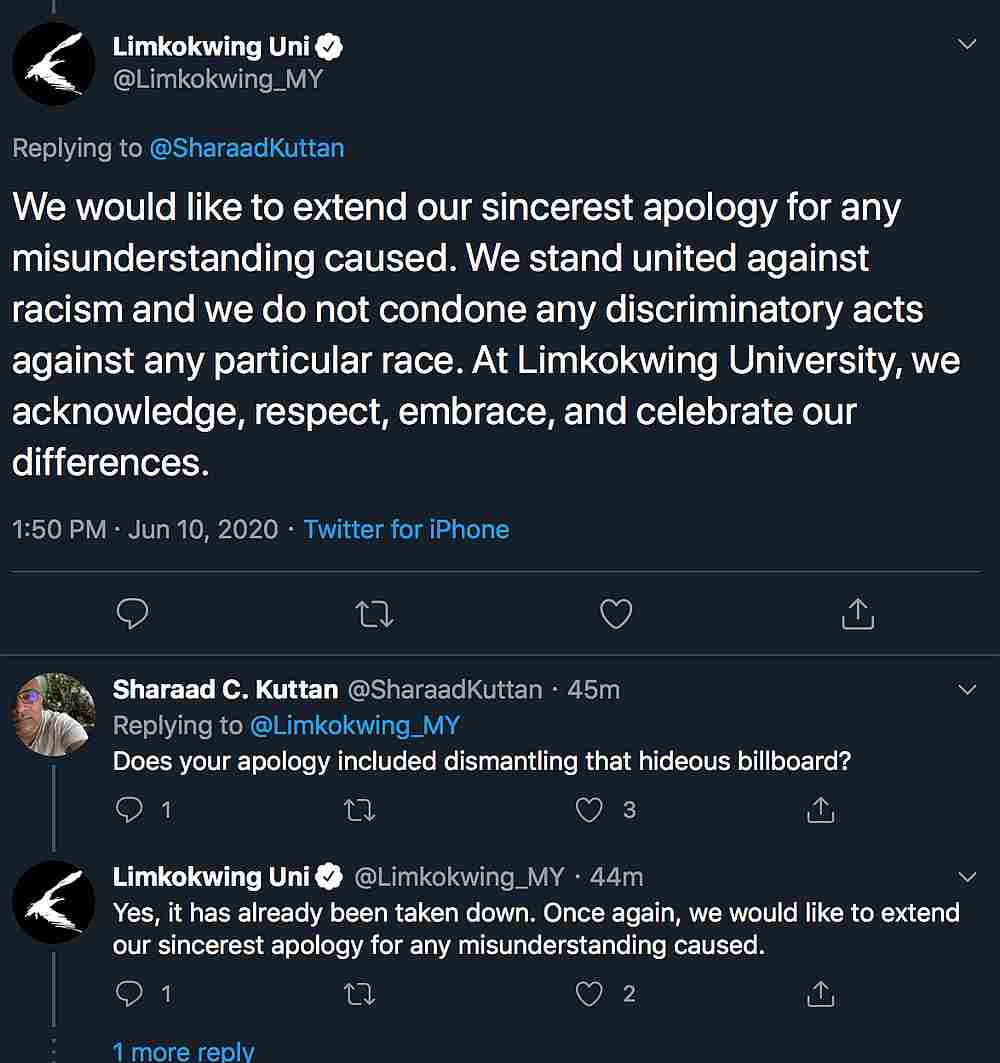Retweet Sharaad Kuttan's reply
The image size is (1000, 1063).
point(359,810)
